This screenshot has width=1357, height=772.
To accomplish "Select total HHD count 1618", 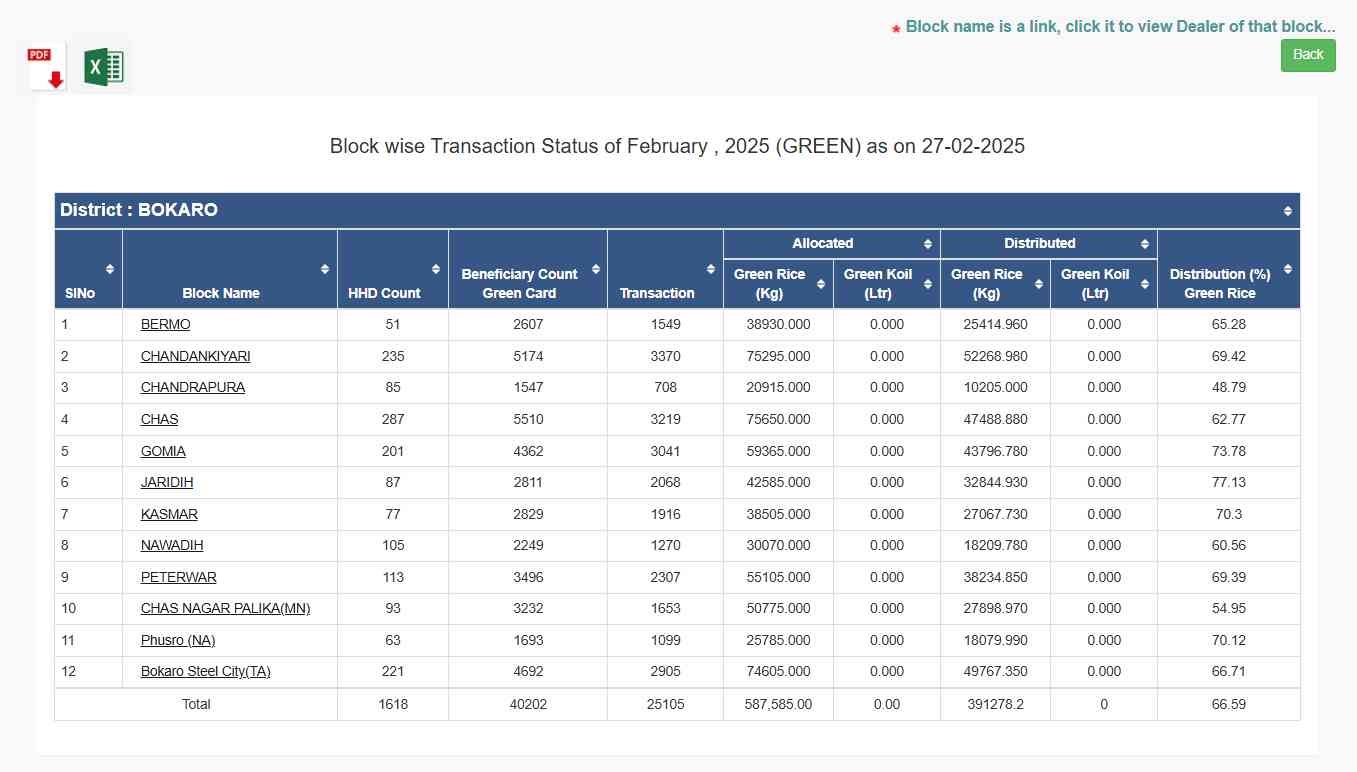I will point(393,704).
